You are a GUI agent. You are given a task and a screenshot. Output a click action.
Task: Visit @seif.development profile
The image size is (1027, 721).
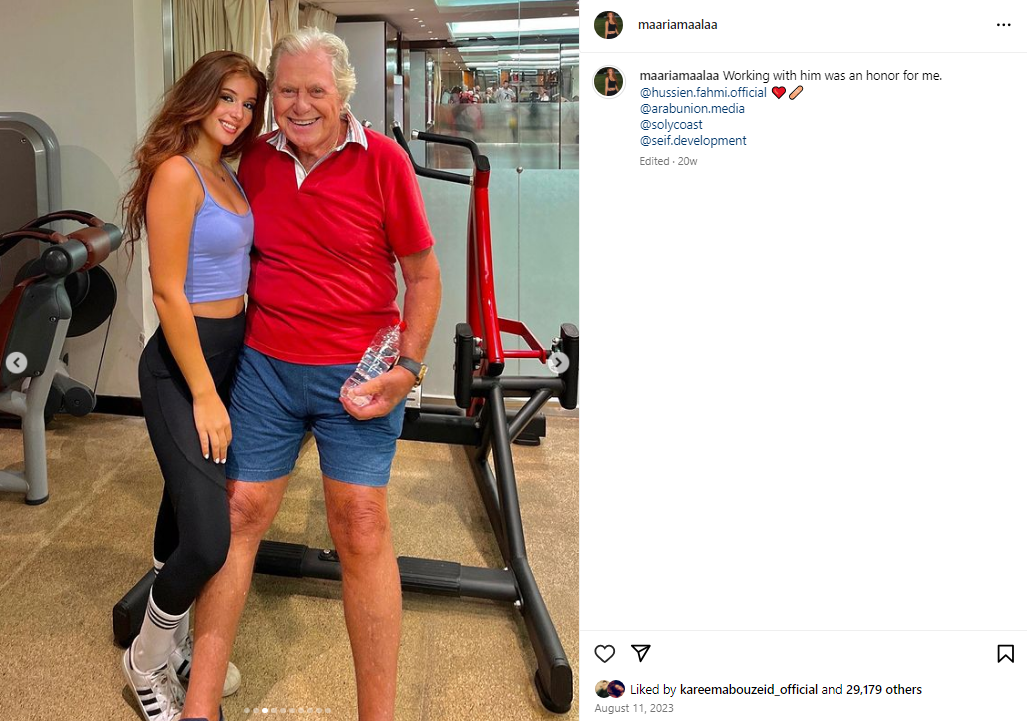coord(693,140)
